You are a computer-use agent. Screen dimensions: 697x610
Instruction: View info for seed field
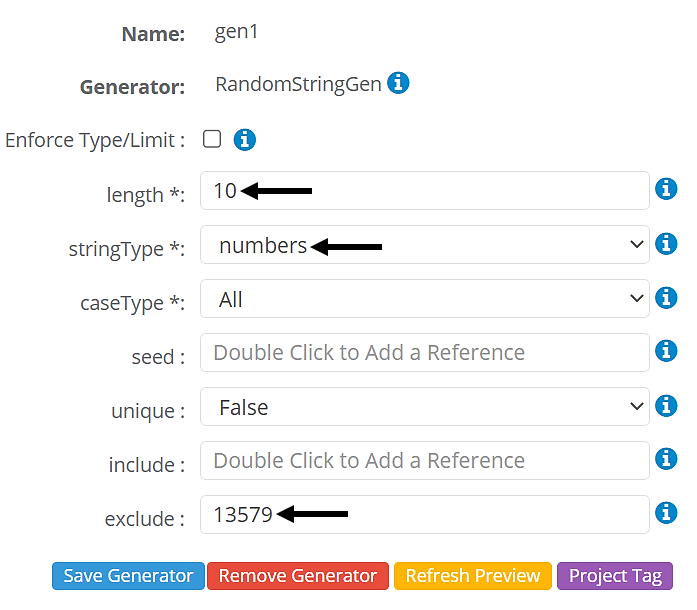tap(666, 351)
